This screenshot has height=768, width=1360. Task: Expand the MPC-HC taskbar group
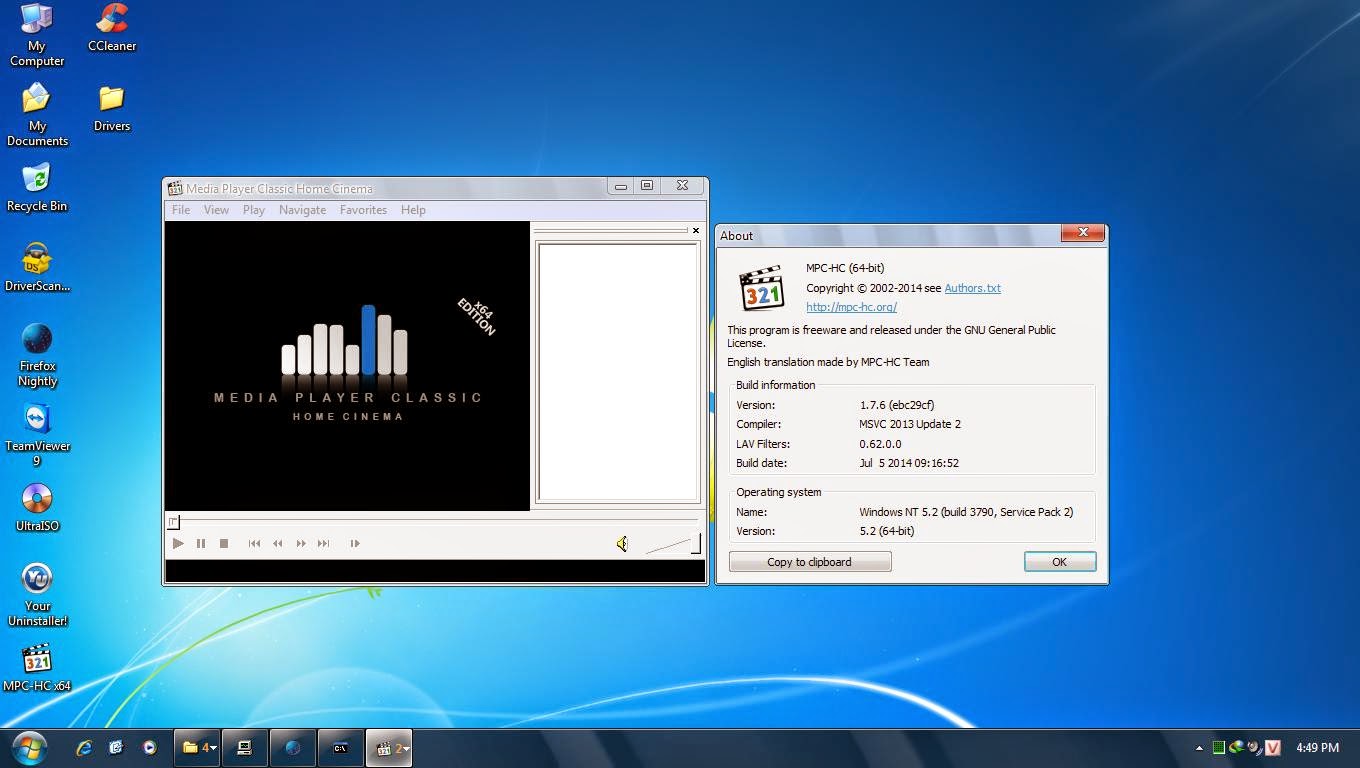click(x=390, y=747)
